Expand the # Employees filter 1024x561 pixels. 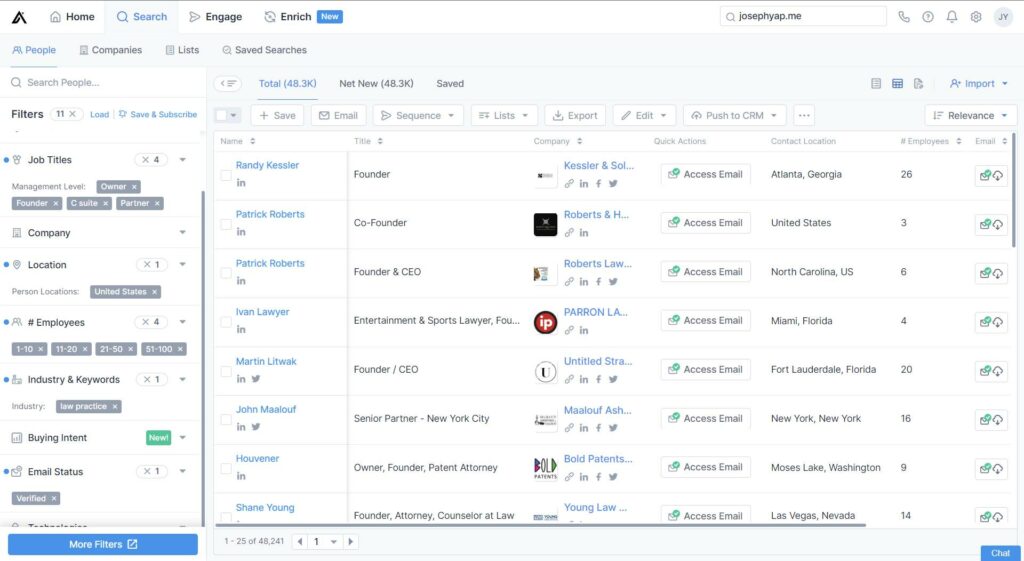183,322
